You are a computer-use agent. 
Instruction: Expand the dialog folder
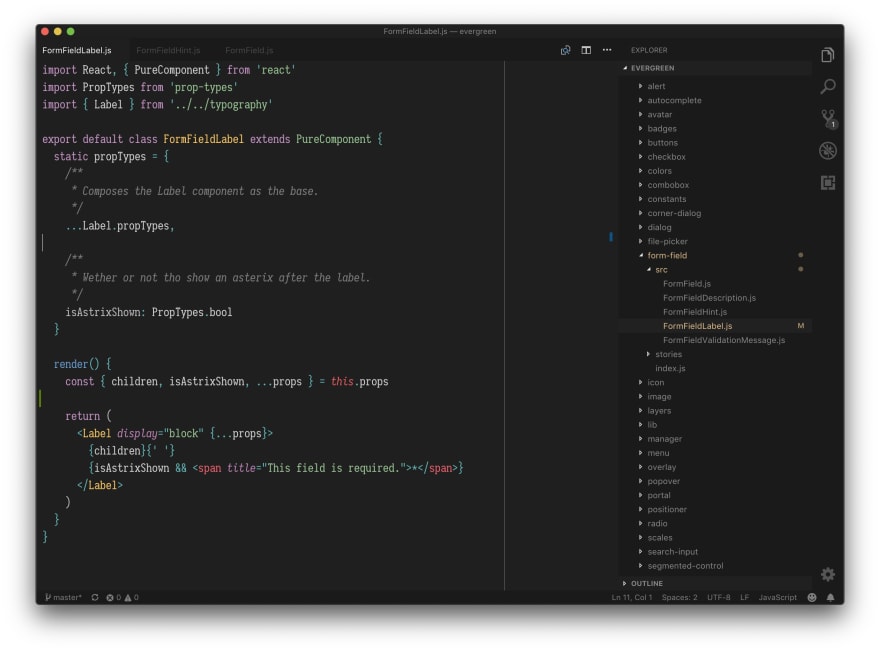716,227
